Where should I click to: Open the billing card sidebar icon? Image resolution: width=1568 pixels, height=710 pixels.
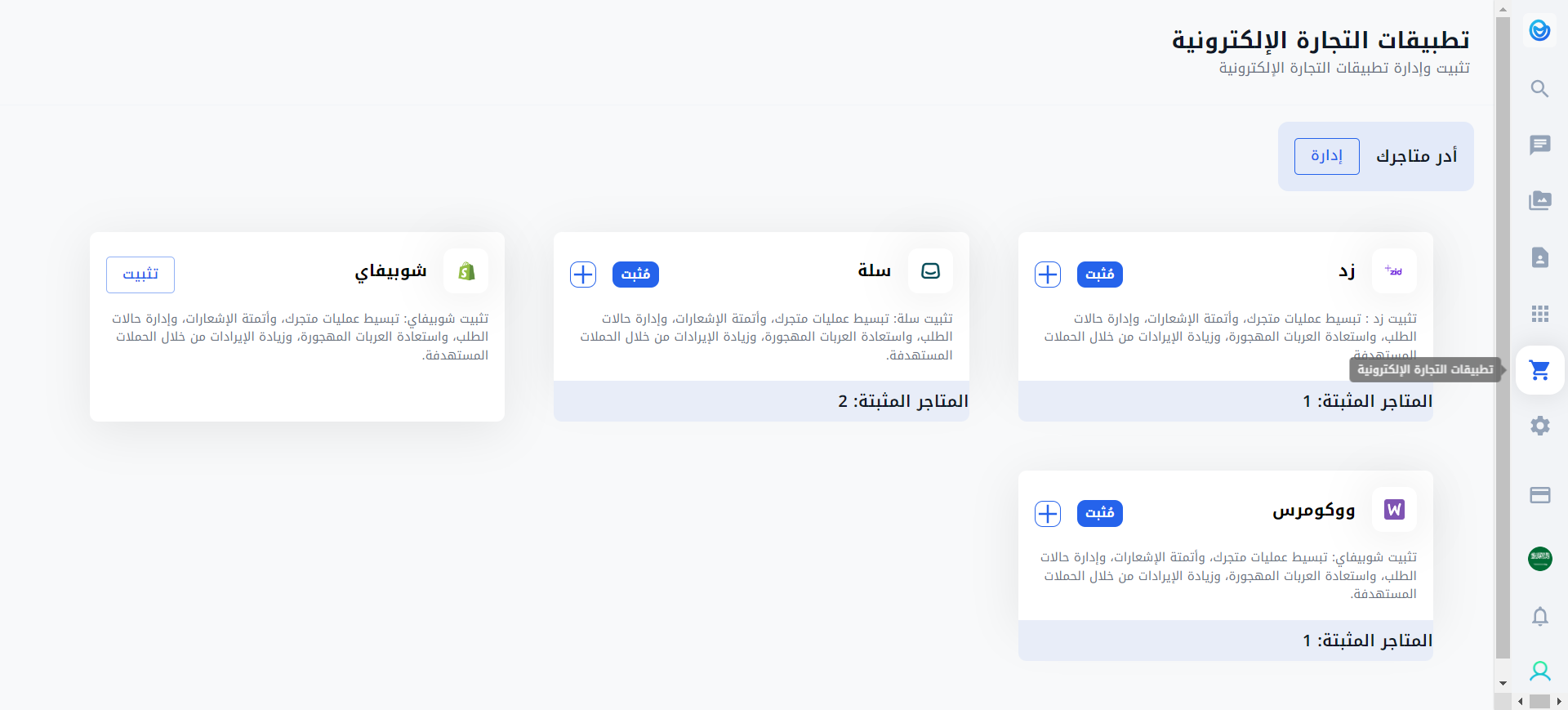[1539, 495]
